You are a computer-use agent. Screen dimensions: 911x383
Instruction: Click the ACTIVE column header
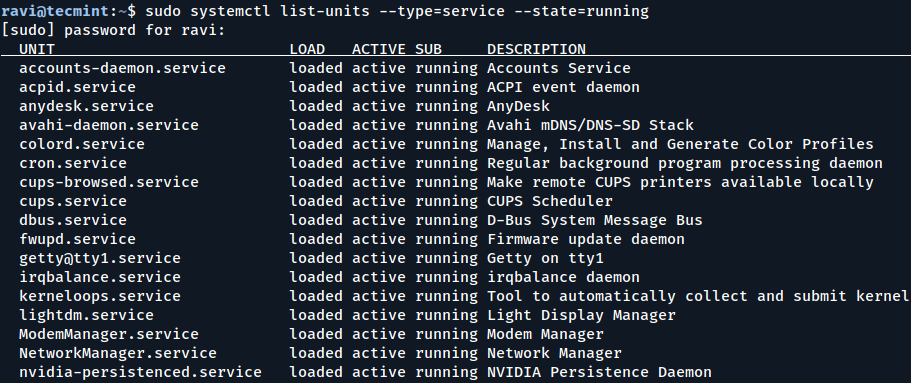379,49
